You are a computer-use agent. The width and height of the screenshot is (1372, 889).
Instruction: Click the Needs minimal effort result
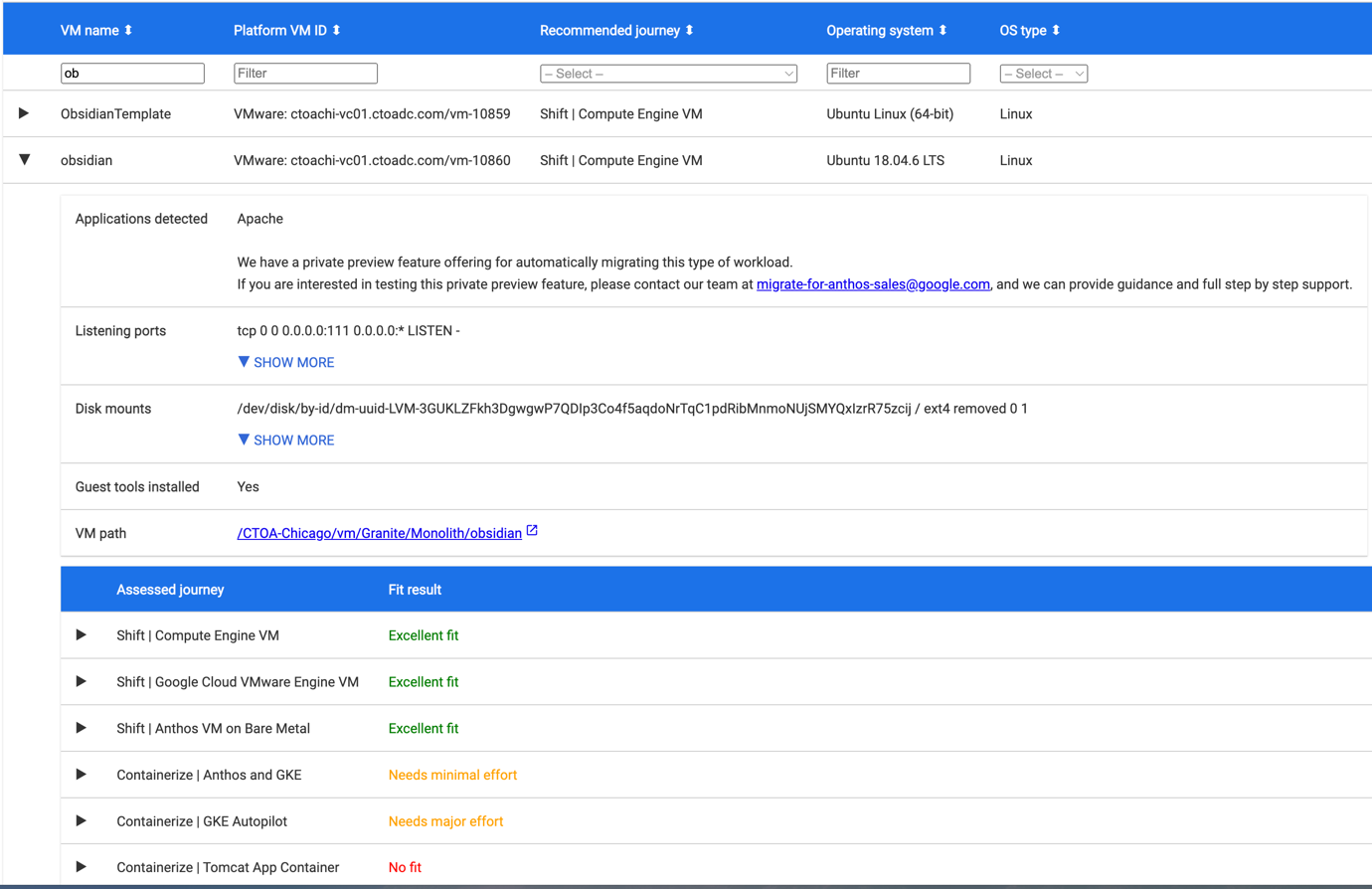coord(452,775)
